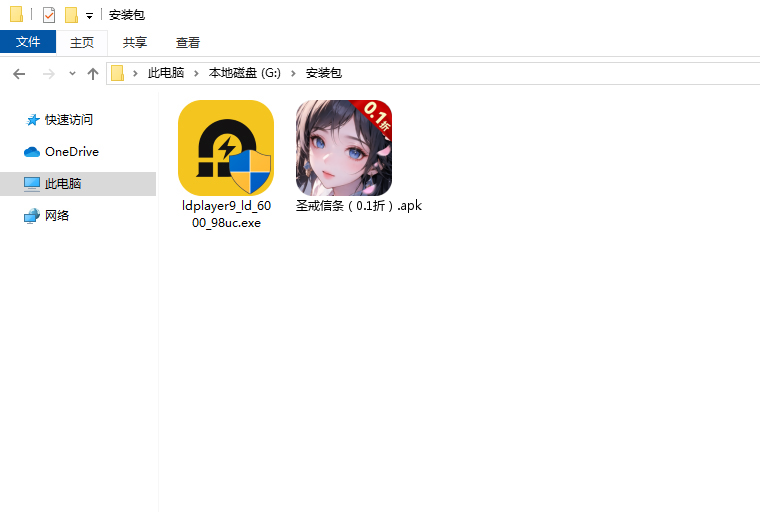Open OneDrive in the sidebar
Viewport: 760px width, 512px height.
click(x=71, y=151)
